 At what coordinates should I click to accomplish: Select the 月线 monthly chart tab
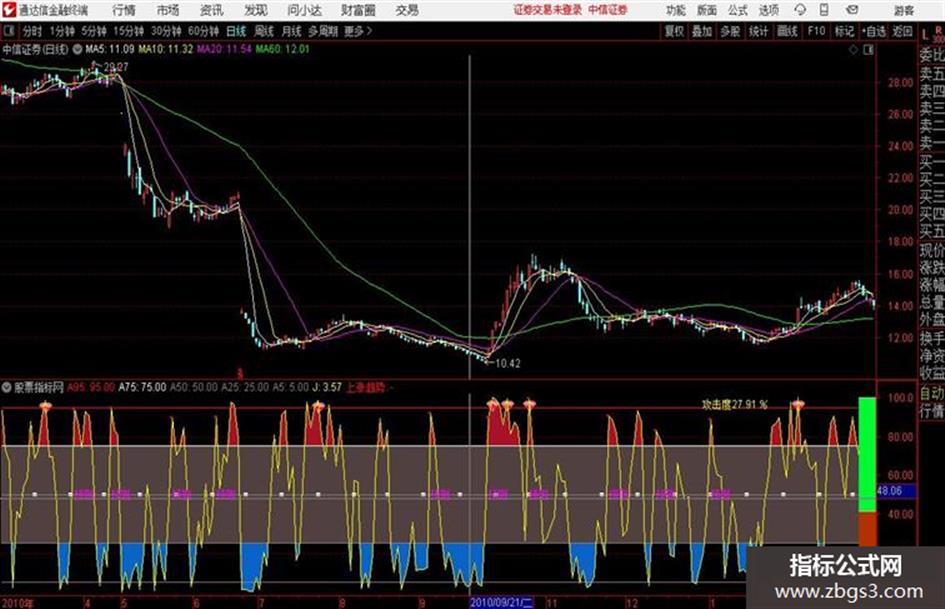point(292,31)
